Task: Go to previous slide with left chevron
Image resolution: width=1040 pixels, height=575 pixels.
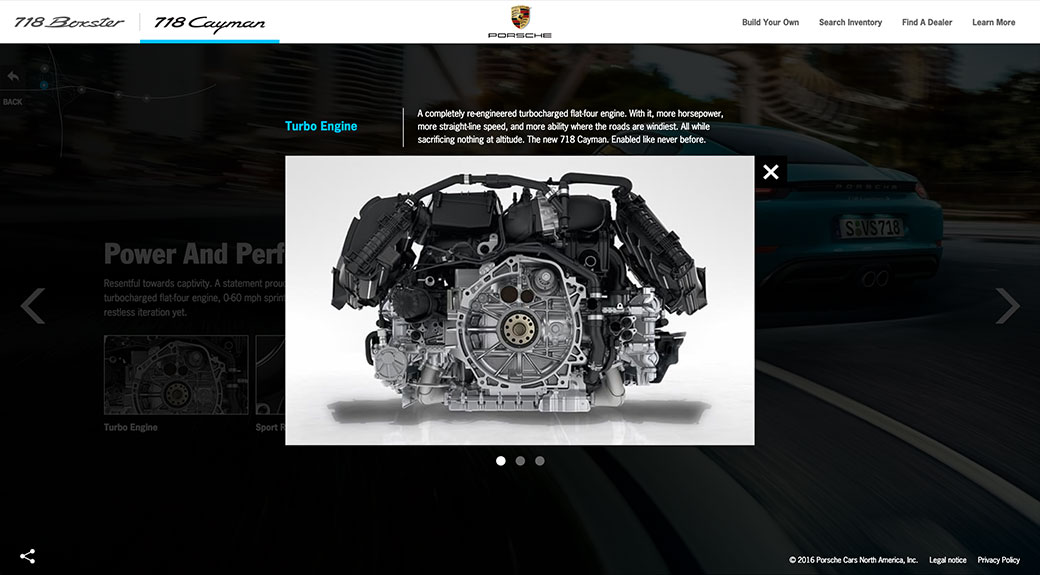Action: pyautogui.click(x=32, y=305)
